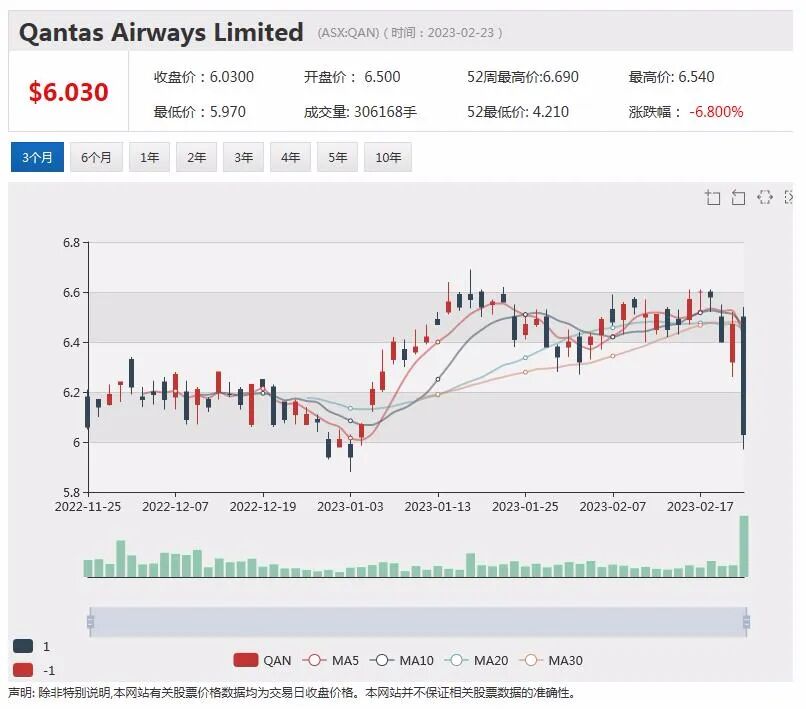Image resolution: width=806 pixels, height=709 pixels.
Task: Grab the right handle of the zoom slider
Action: [746, 622]
